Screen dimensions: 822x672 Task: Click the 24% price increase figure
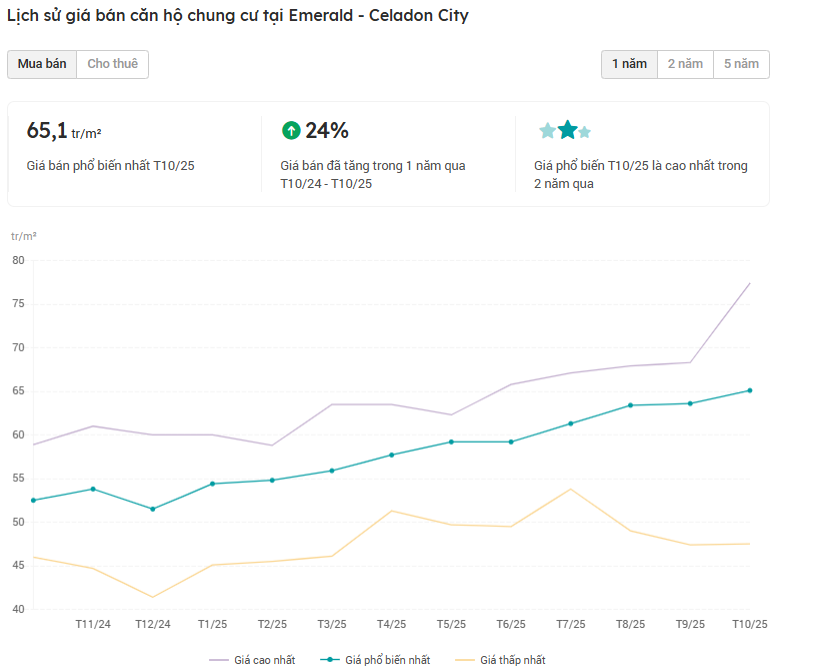pos(327,131)
